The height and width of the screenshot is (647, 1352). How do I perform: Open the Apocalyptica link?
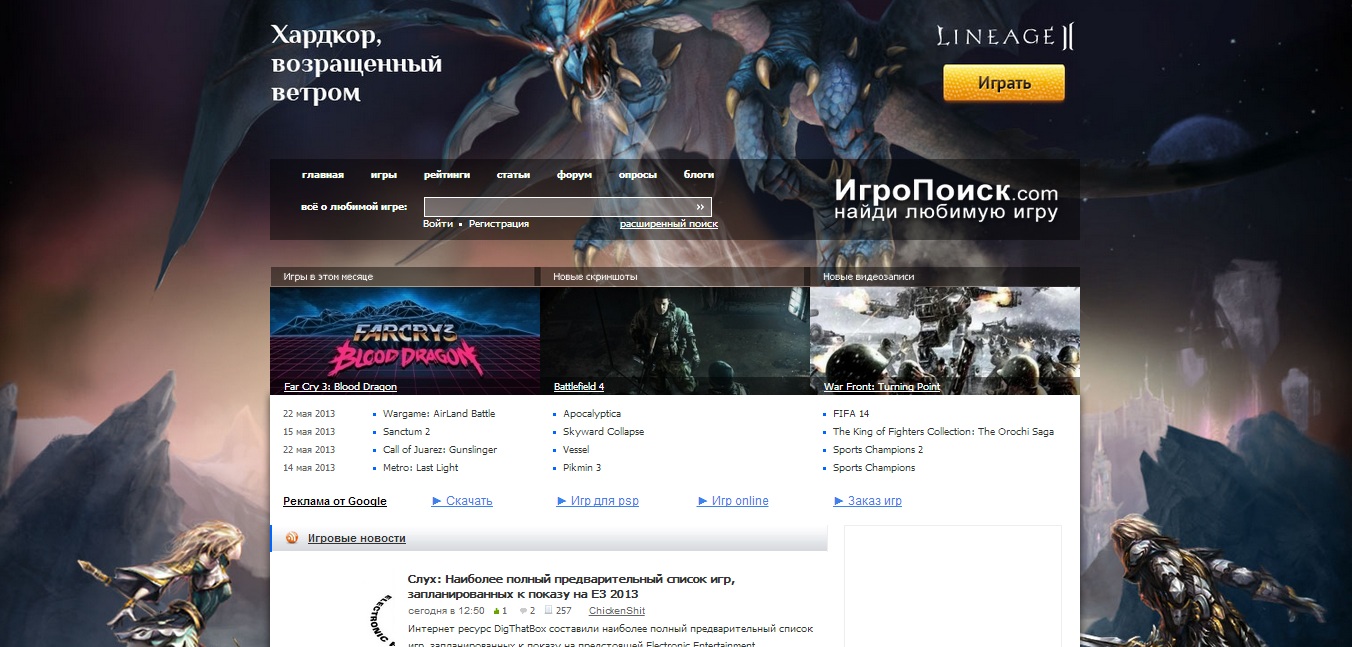point(592,414)
